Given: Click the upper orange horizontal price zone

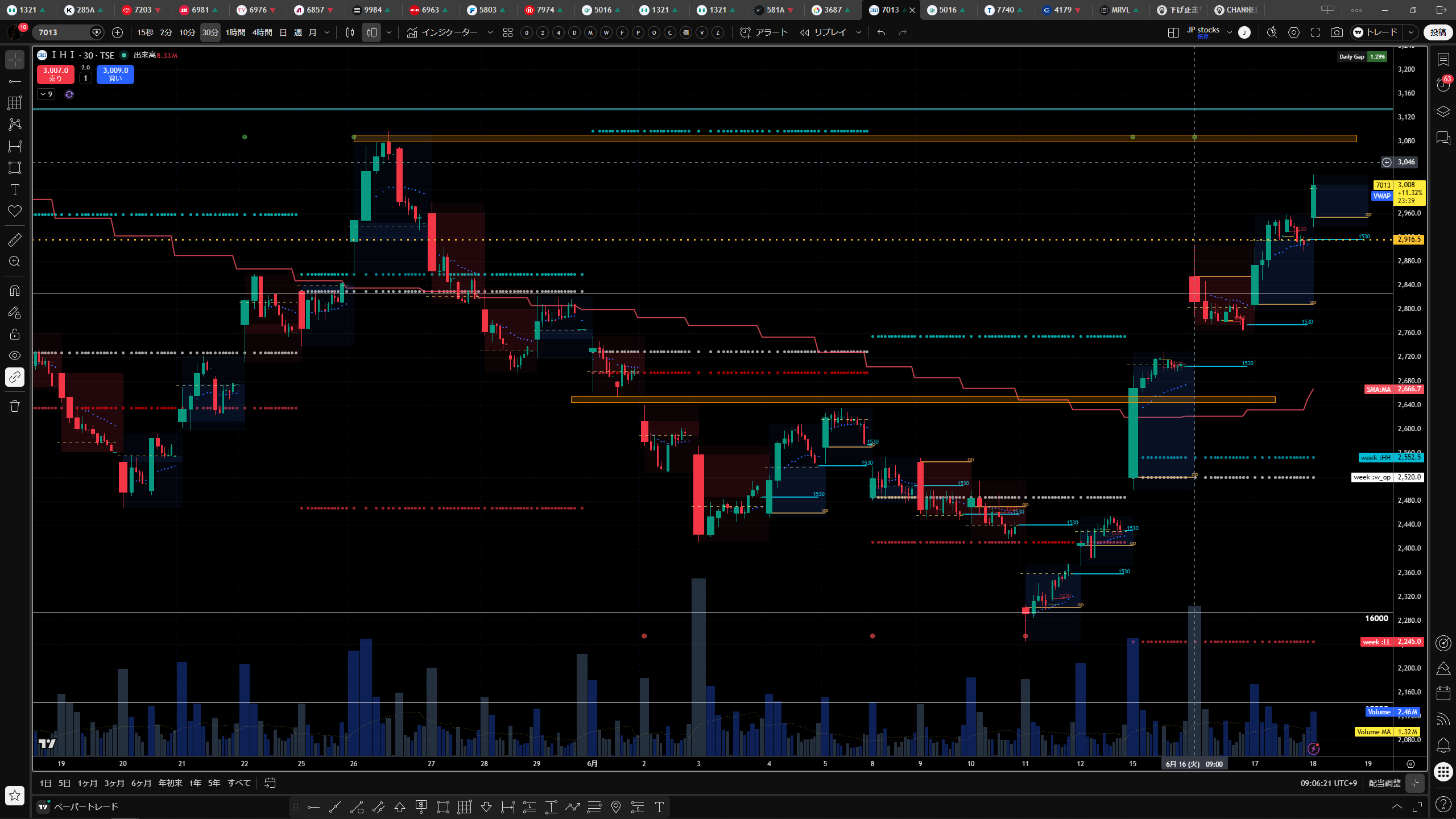Looking at the screenshot, I should click(855, 138).
